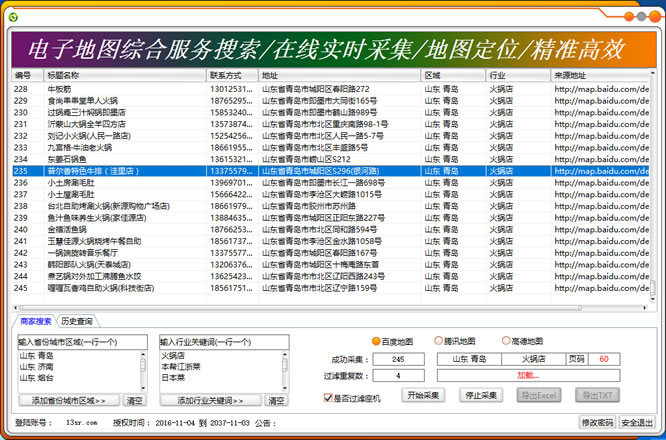The image size is (666, 440).
Task: Select the 腾讯地图 radio option
Action: pos(440,341)
